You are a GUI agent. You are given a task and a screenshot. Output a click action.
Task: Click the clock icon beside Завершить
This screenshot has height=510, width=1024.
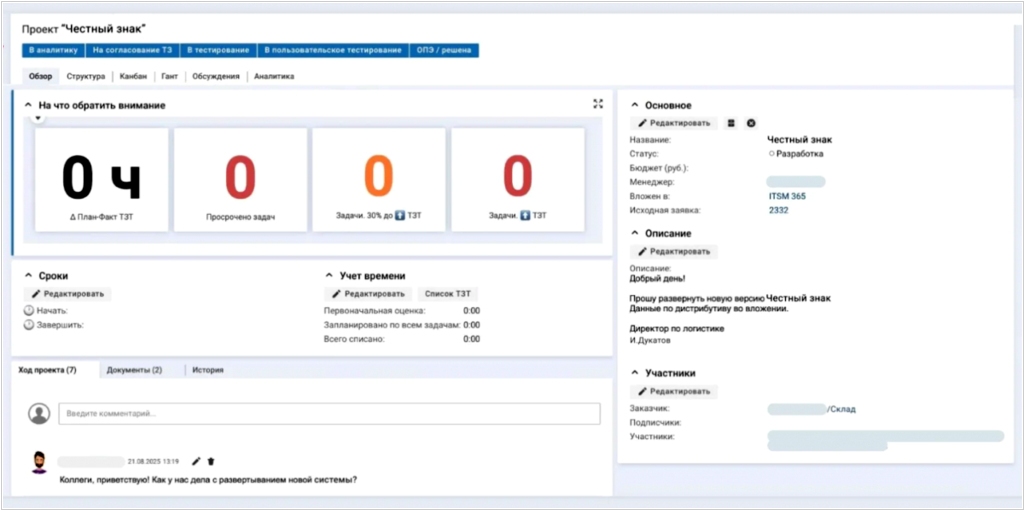tap(28, 325)
